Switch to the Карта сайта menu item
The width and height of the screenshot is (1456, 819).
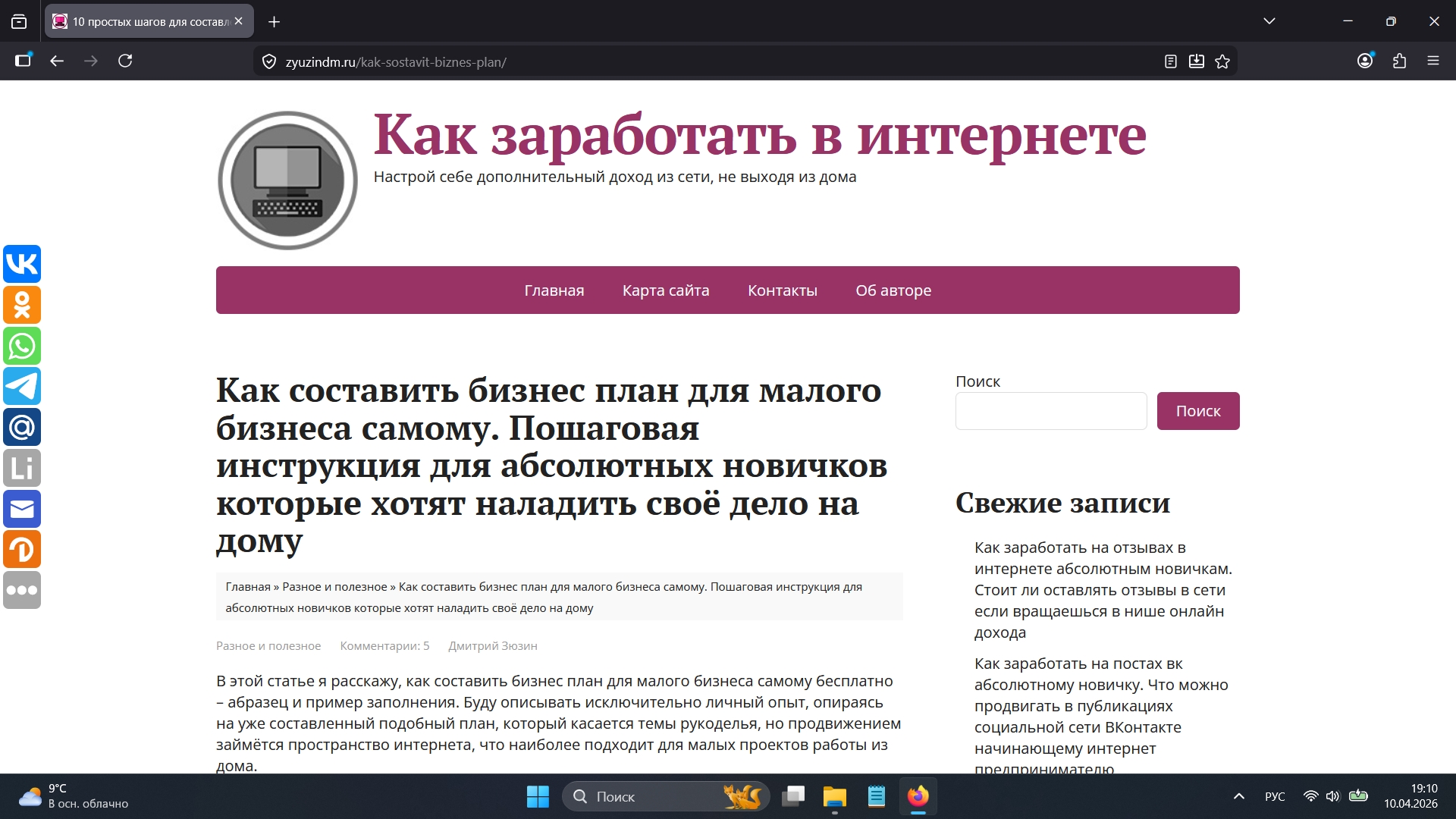[665, 290]
